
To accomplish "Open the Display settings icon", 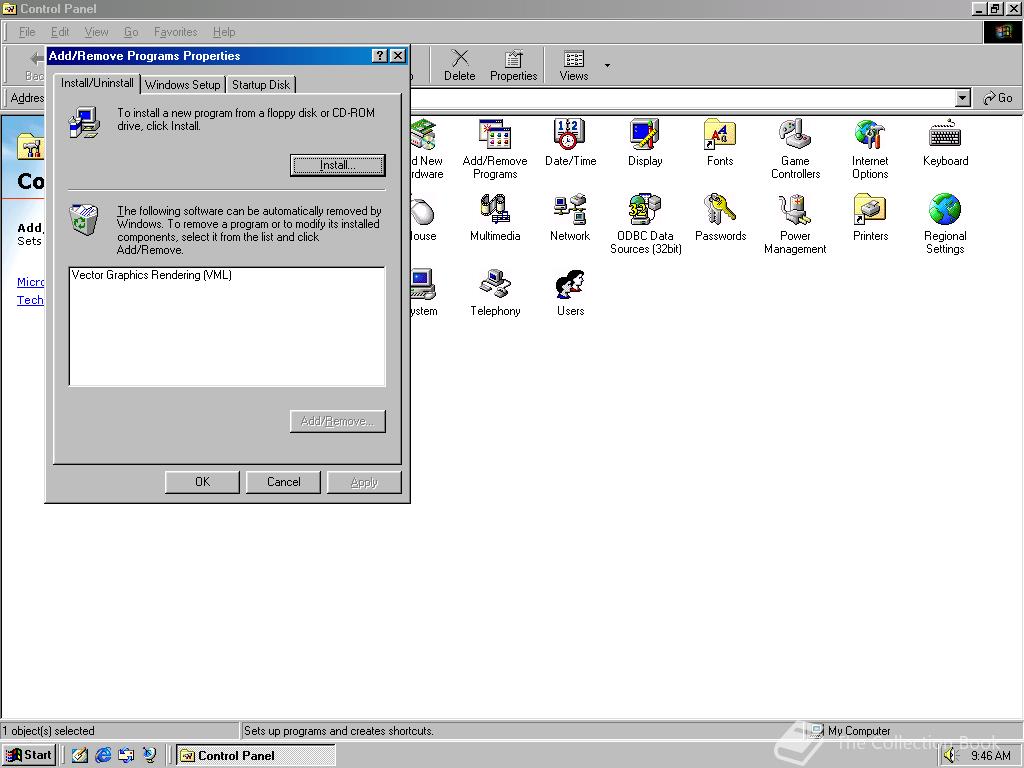I will 645,142.
